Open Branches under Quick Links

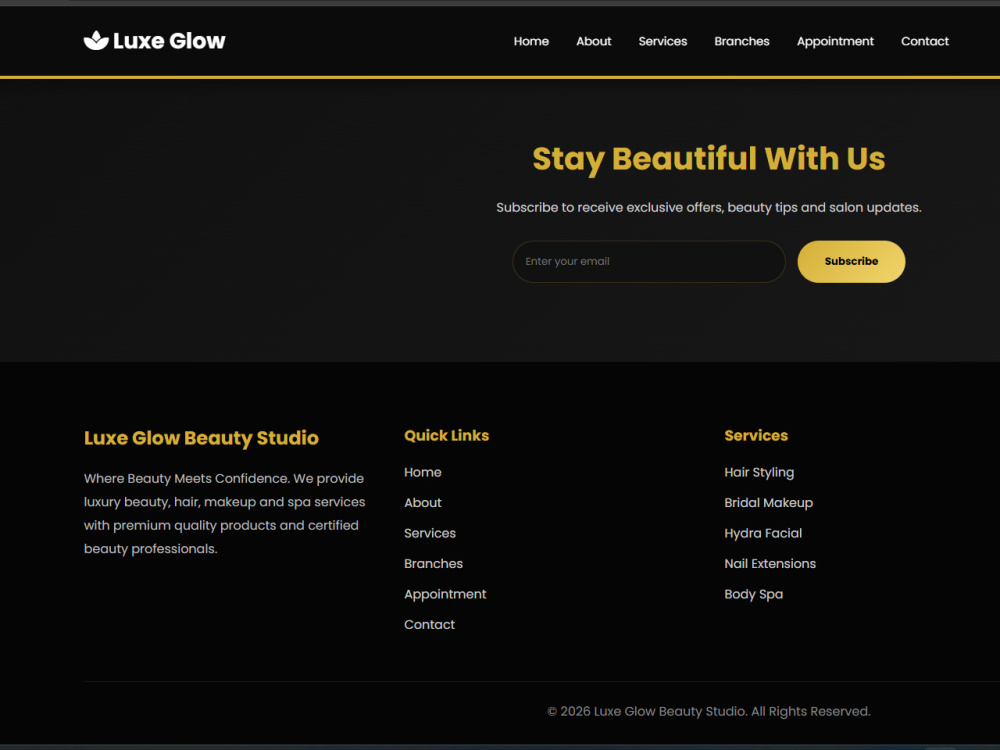pos(434,564)
